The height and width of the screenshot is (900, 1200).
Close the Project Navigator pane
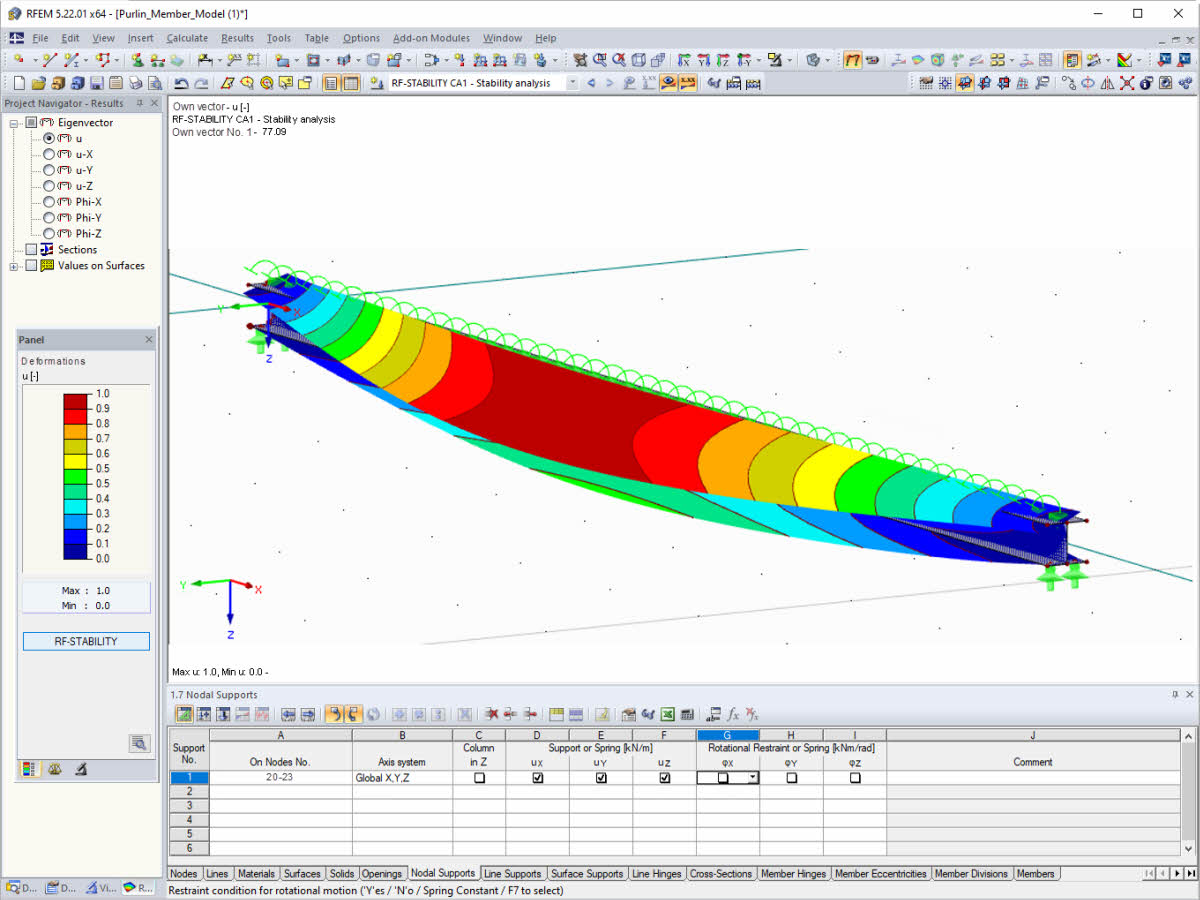[x=155, y=103]
